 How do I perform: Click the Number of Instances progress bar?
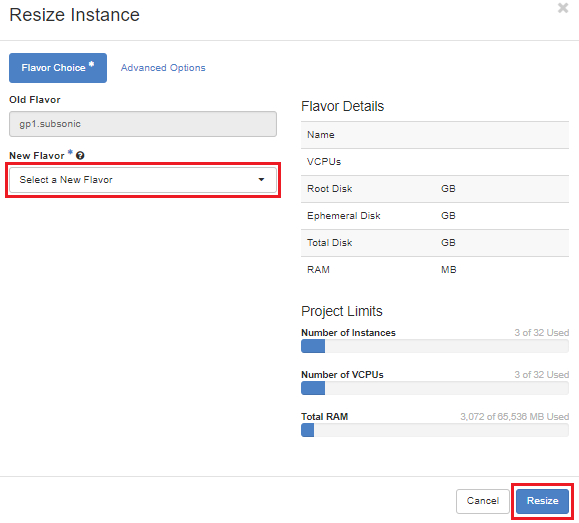(435, 346)
